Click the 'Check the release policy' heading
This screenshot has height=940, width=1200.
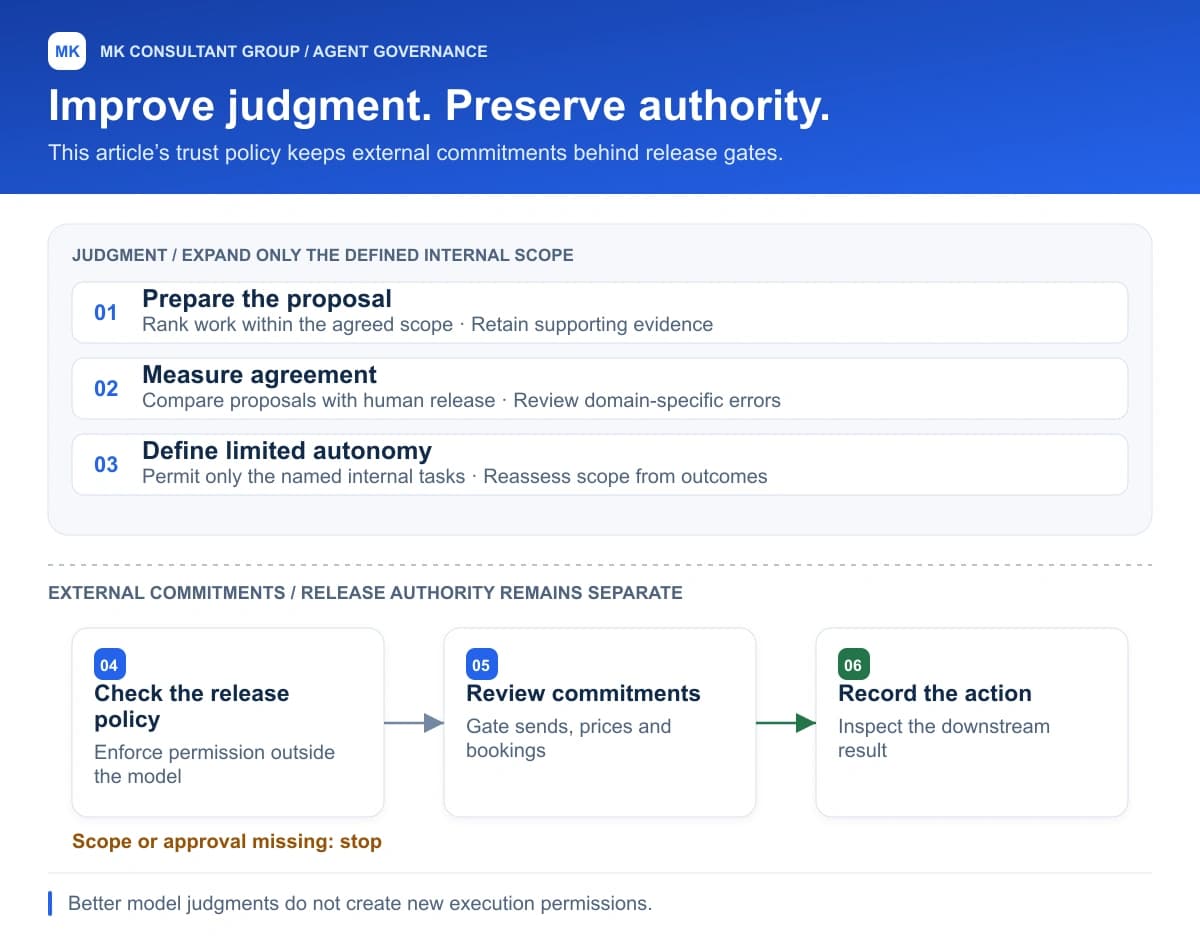coord(192,707)
